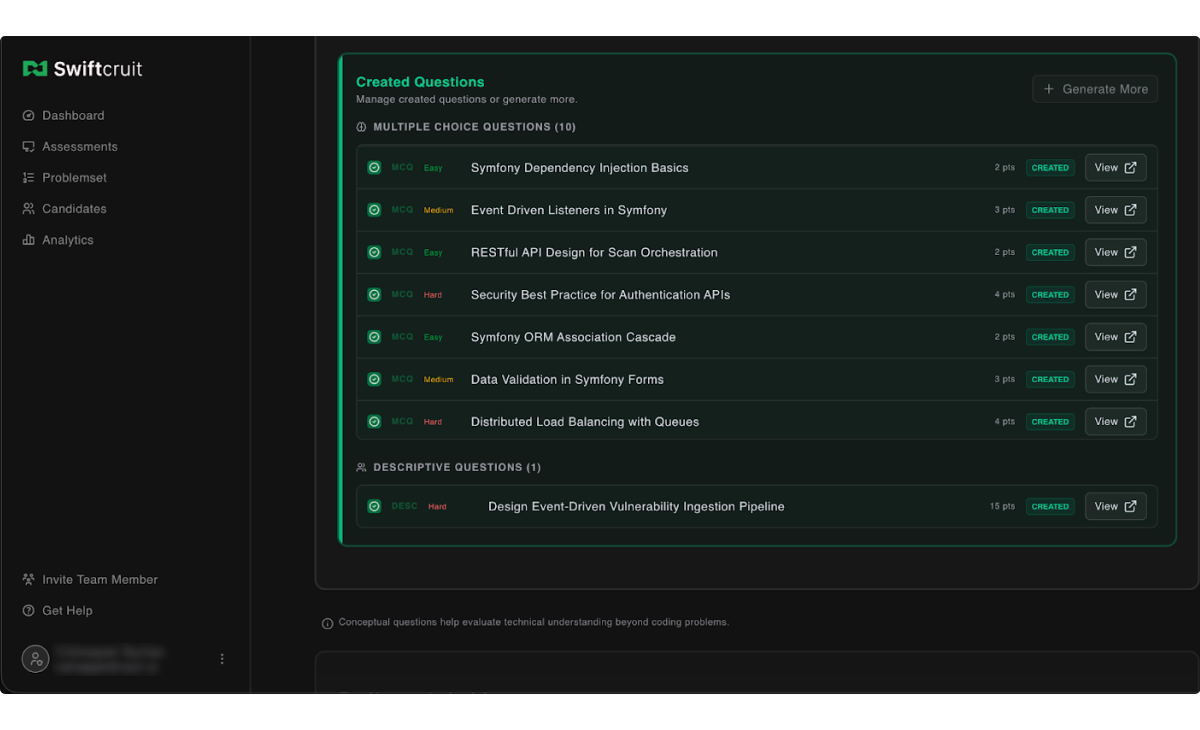The image size is (1200, 730).
Task: Select title 'Symfony ORM Association Cascade'
Action: click(573, 337)
